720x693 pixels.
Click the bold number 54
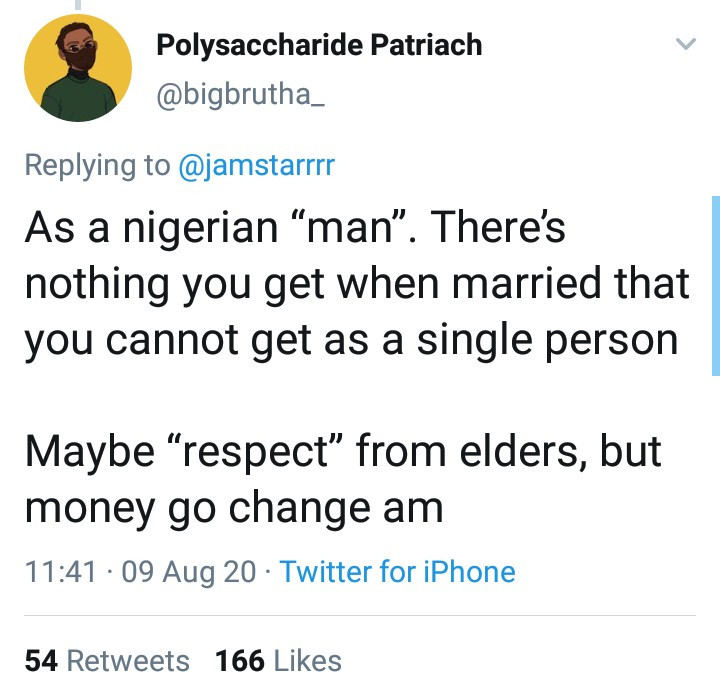[x=41, y=661]
